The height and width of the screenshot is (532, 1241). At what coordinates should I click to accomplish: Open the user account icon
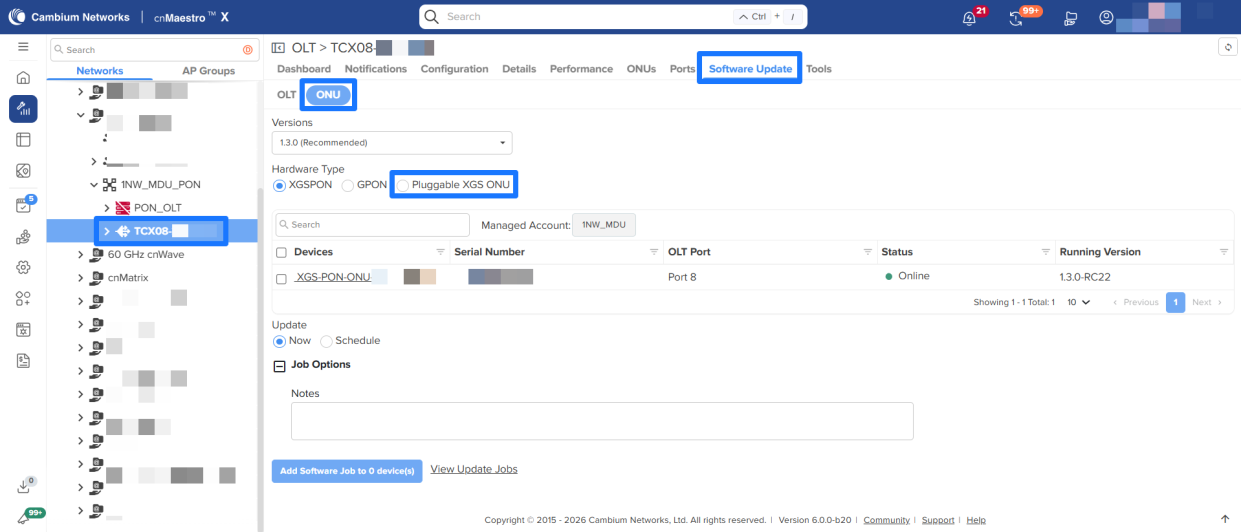pos(1106,18)
